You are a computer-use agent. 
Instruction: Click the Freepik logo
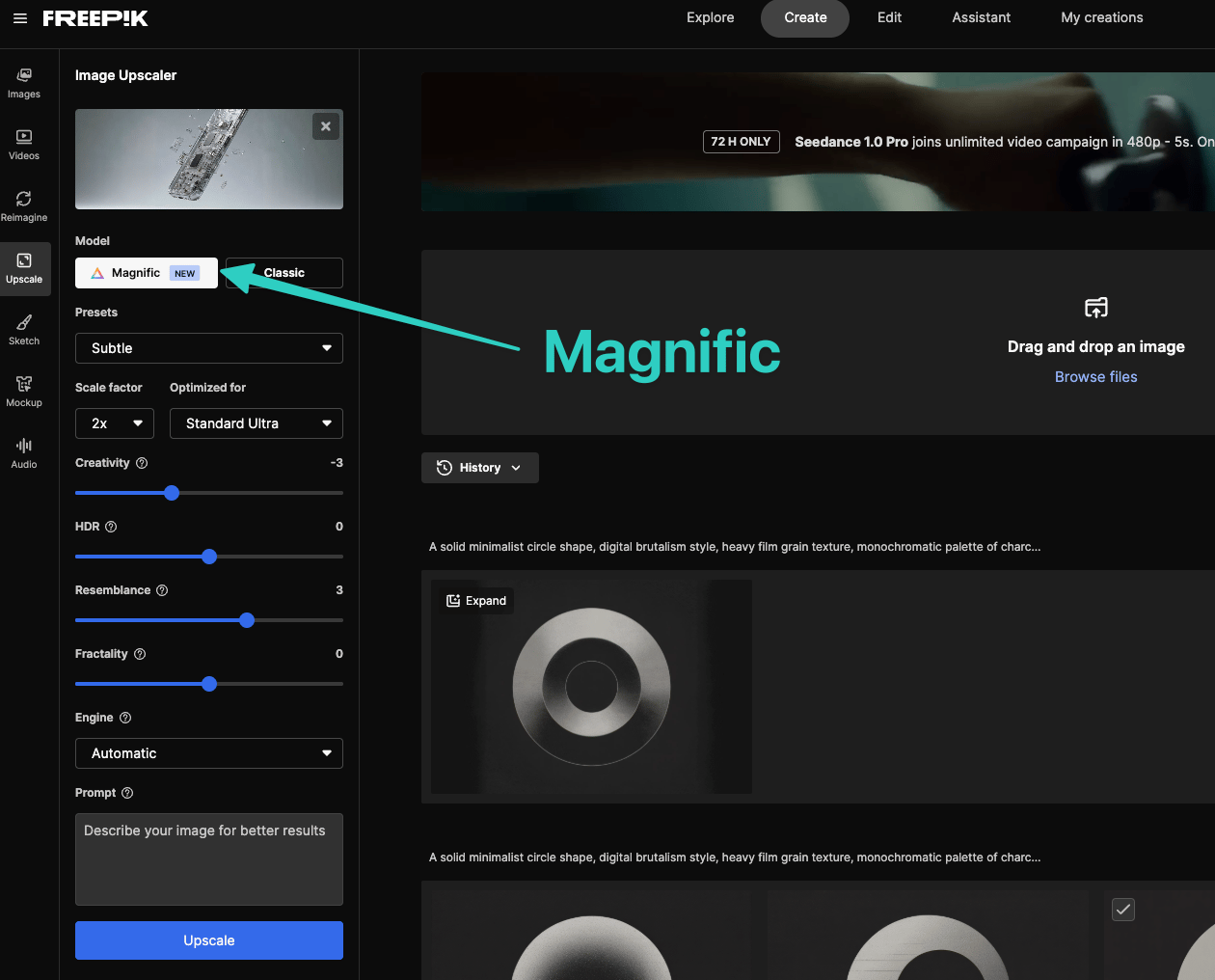(x=95, y=18)
